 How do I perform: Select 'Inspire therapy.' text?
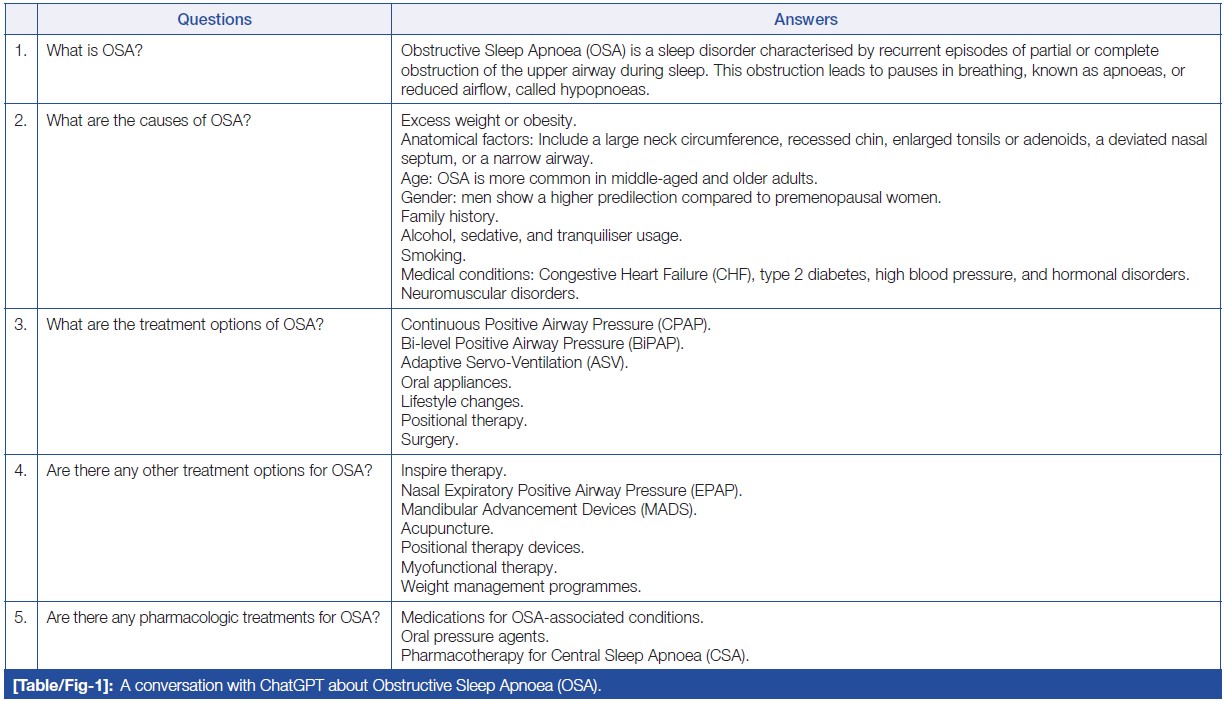click(453, 470)
